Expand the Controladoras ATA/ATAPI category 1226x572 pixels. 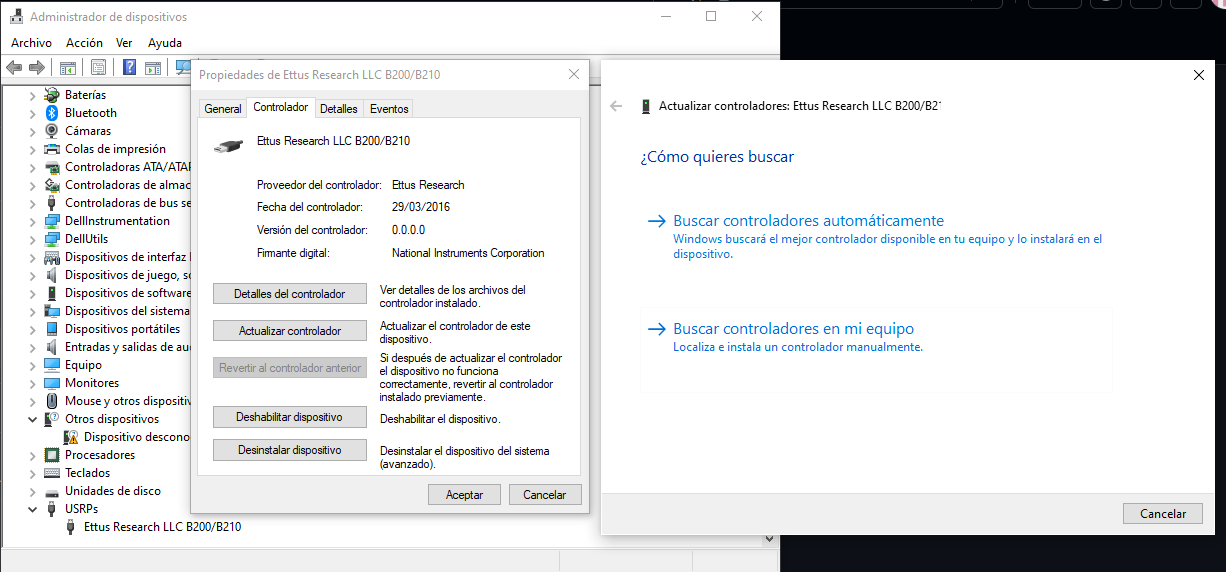(x=32, y=167)
